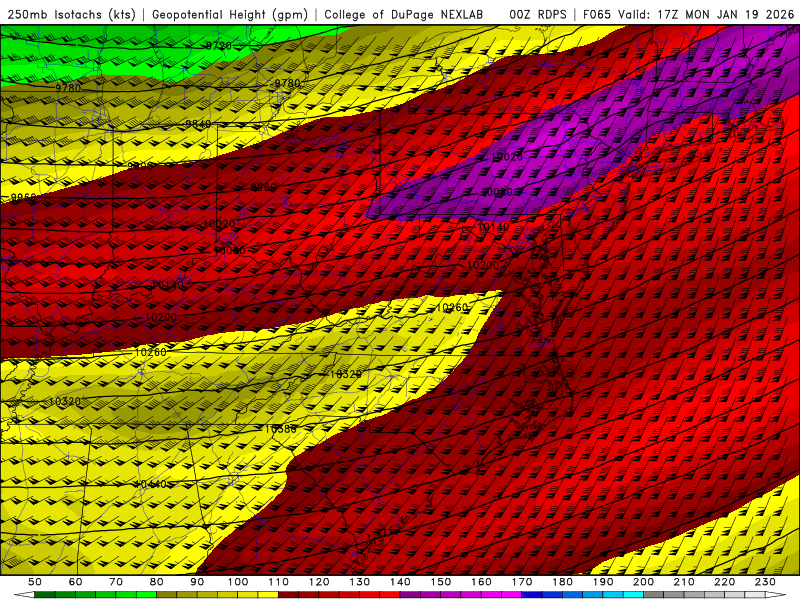Click the 'F065' forecast hour text
800x600 pixels.
[597, 15]
